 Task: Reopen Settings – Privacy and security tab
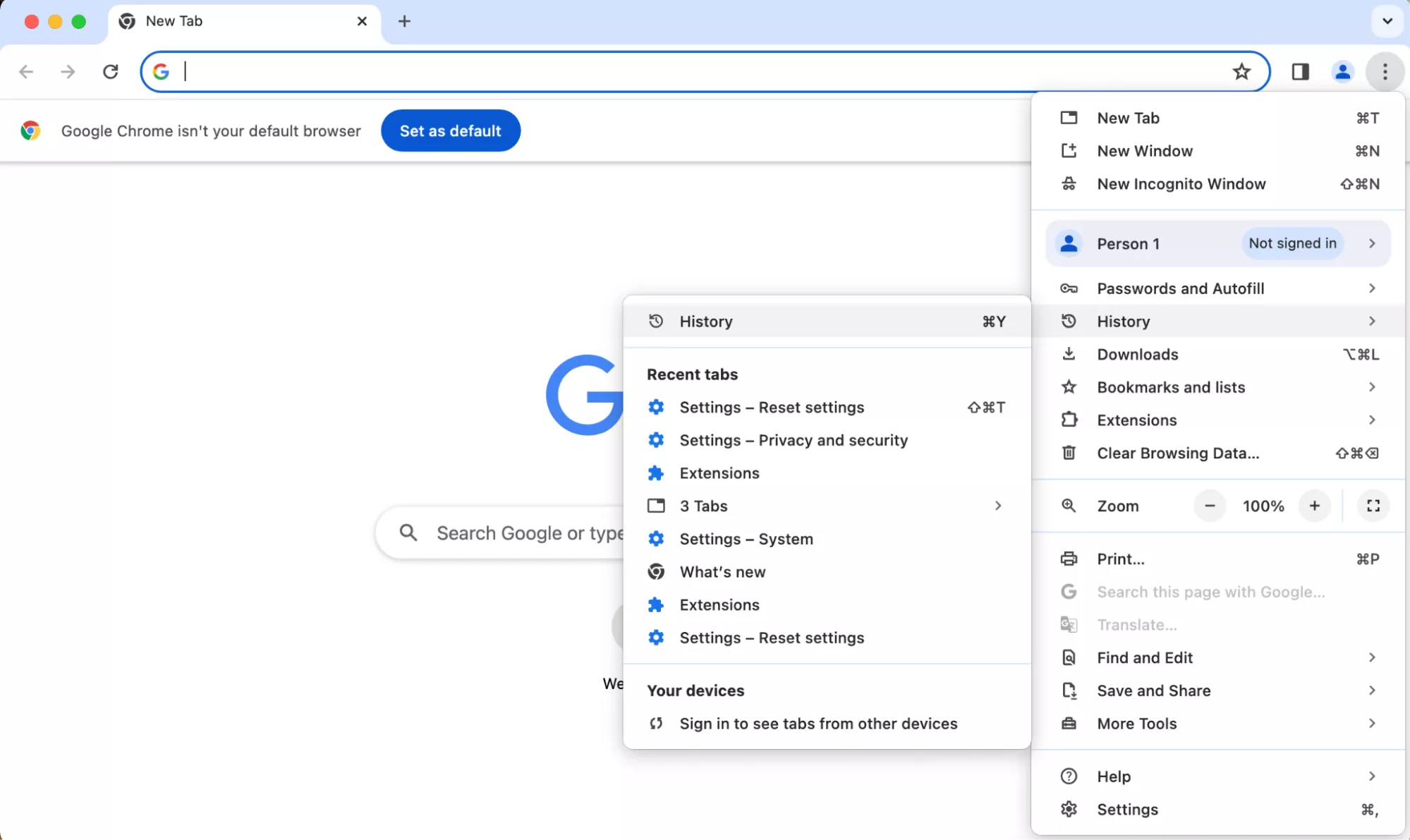coord(793,440)
